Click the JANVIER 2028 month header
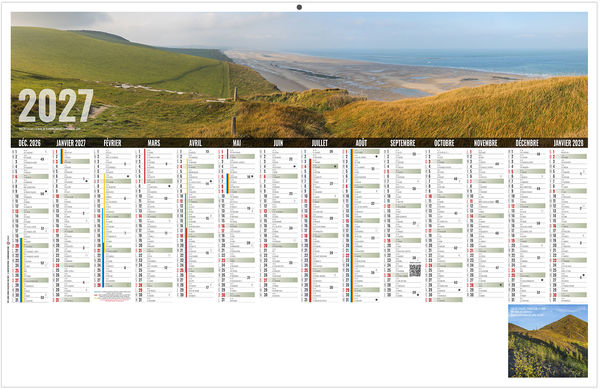The image size is (600, 389). click(x=568, y=143)
